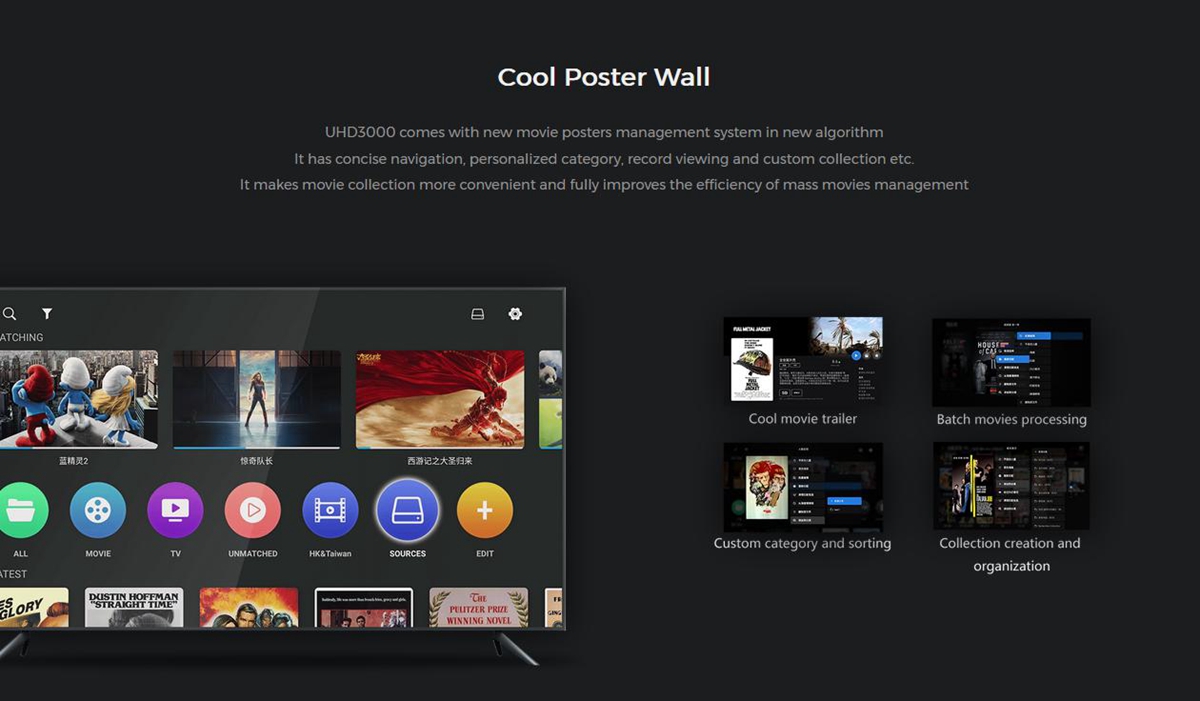Screen dimensions: 1200x701
Task: Click Collection creation and organization thumbnail
Action: coord(1011,486)
